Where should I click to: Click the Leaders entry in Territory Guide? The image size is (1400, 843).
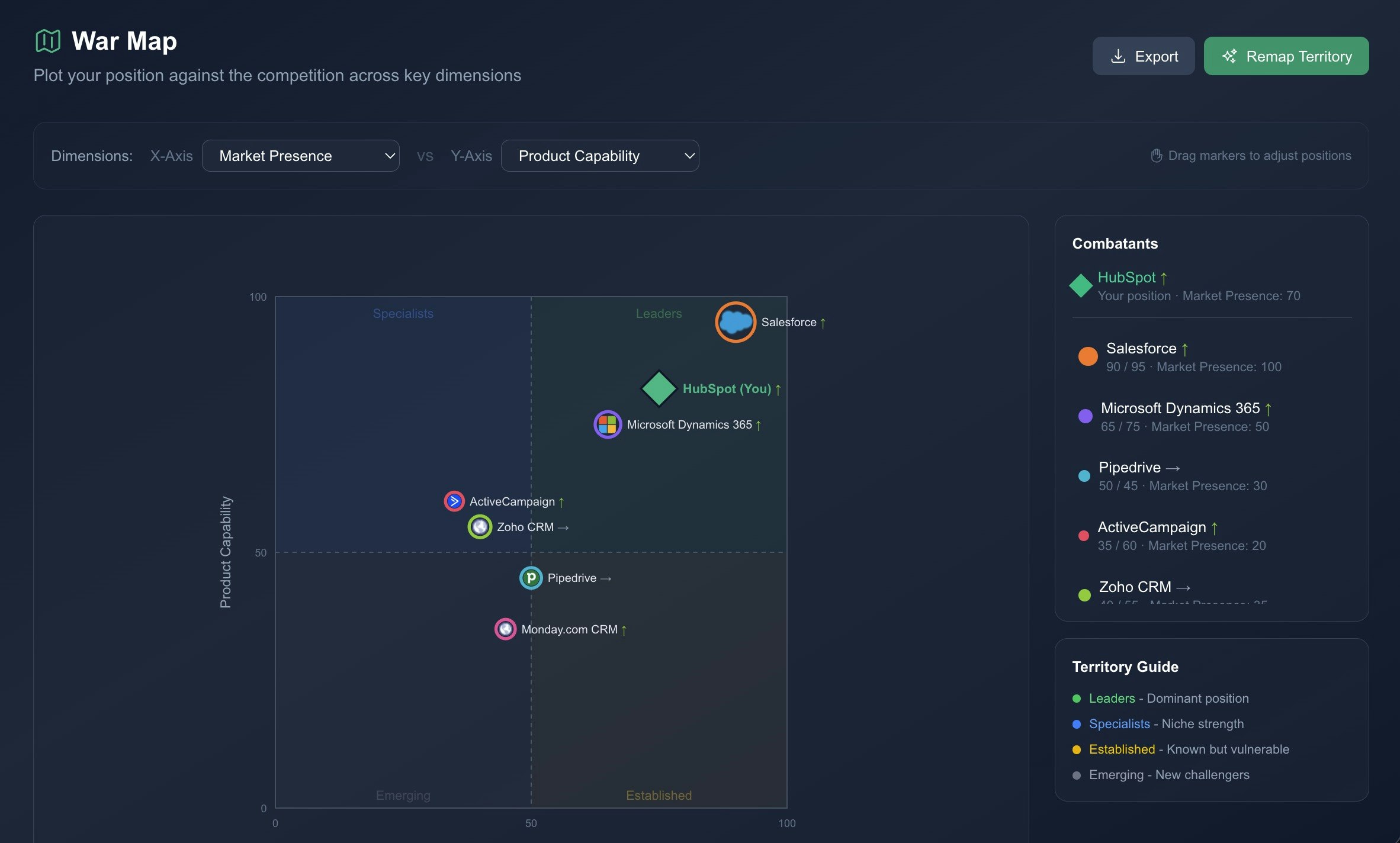(x=1112, y=698)
